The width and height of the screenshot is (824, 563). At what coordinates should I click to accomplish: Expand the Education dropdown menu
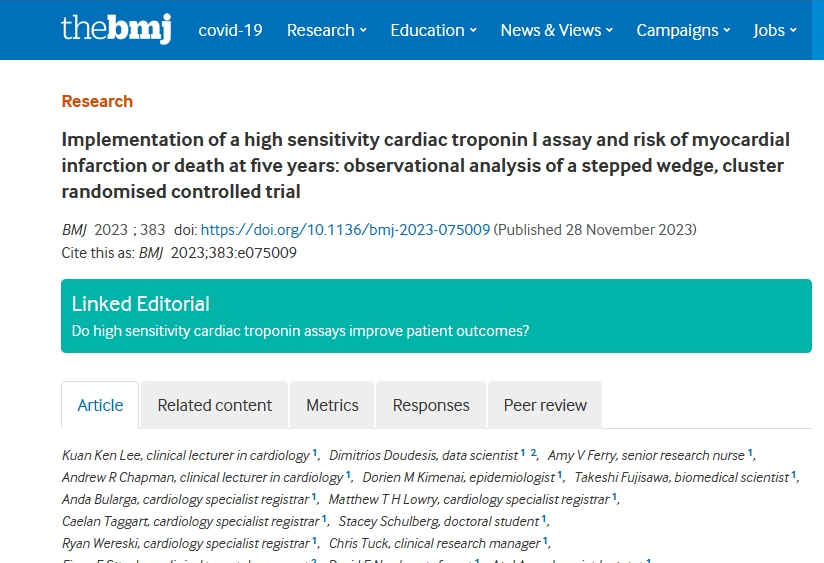click(434, 30)
